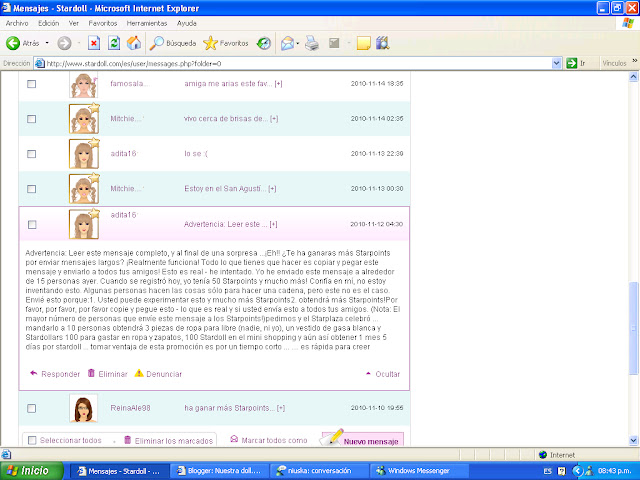Screen dimensions: 640x480
Task: Click the vertical scrollbar thumb
Action: pyautogui.click(x=633, y=328)
